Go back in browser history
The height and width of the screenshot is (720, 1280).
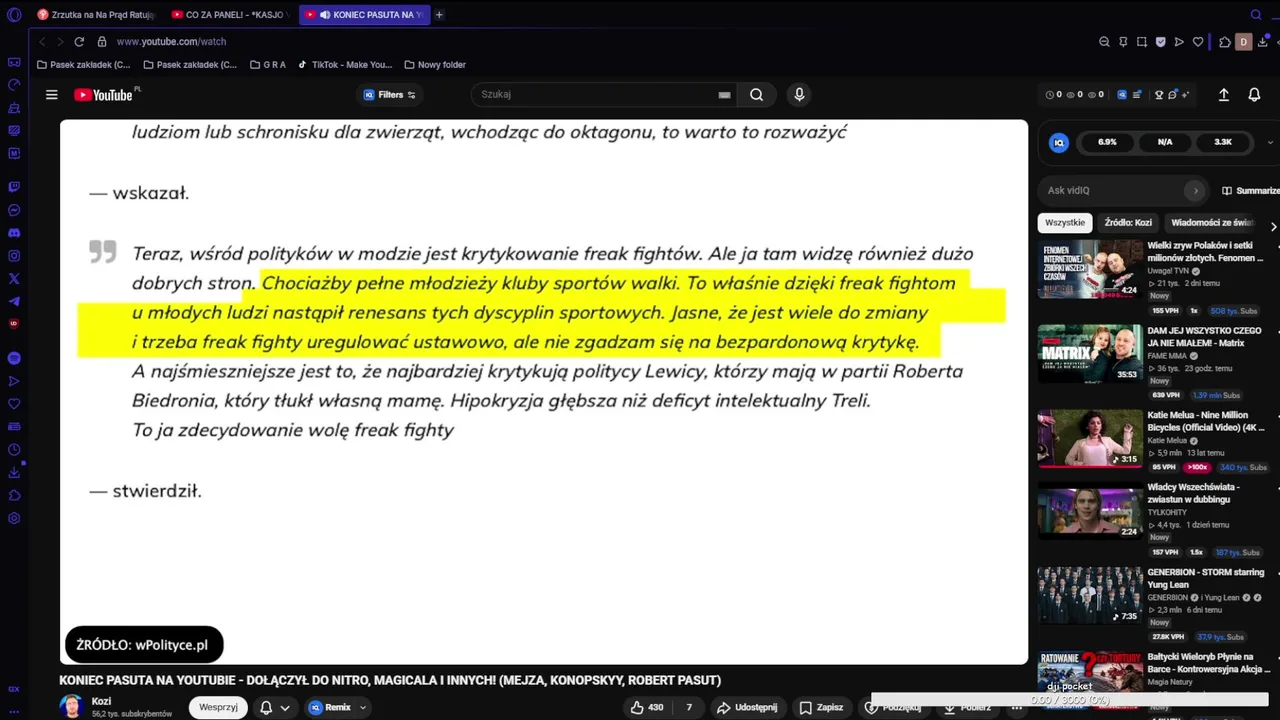(42, 42)
